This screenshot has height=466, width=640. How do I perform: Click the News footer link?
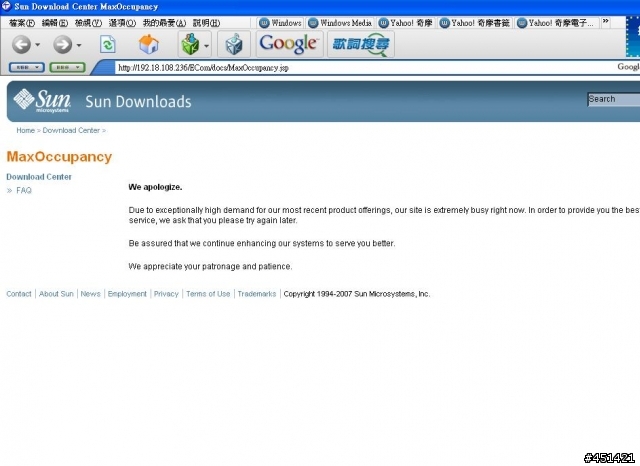(90, 294)
